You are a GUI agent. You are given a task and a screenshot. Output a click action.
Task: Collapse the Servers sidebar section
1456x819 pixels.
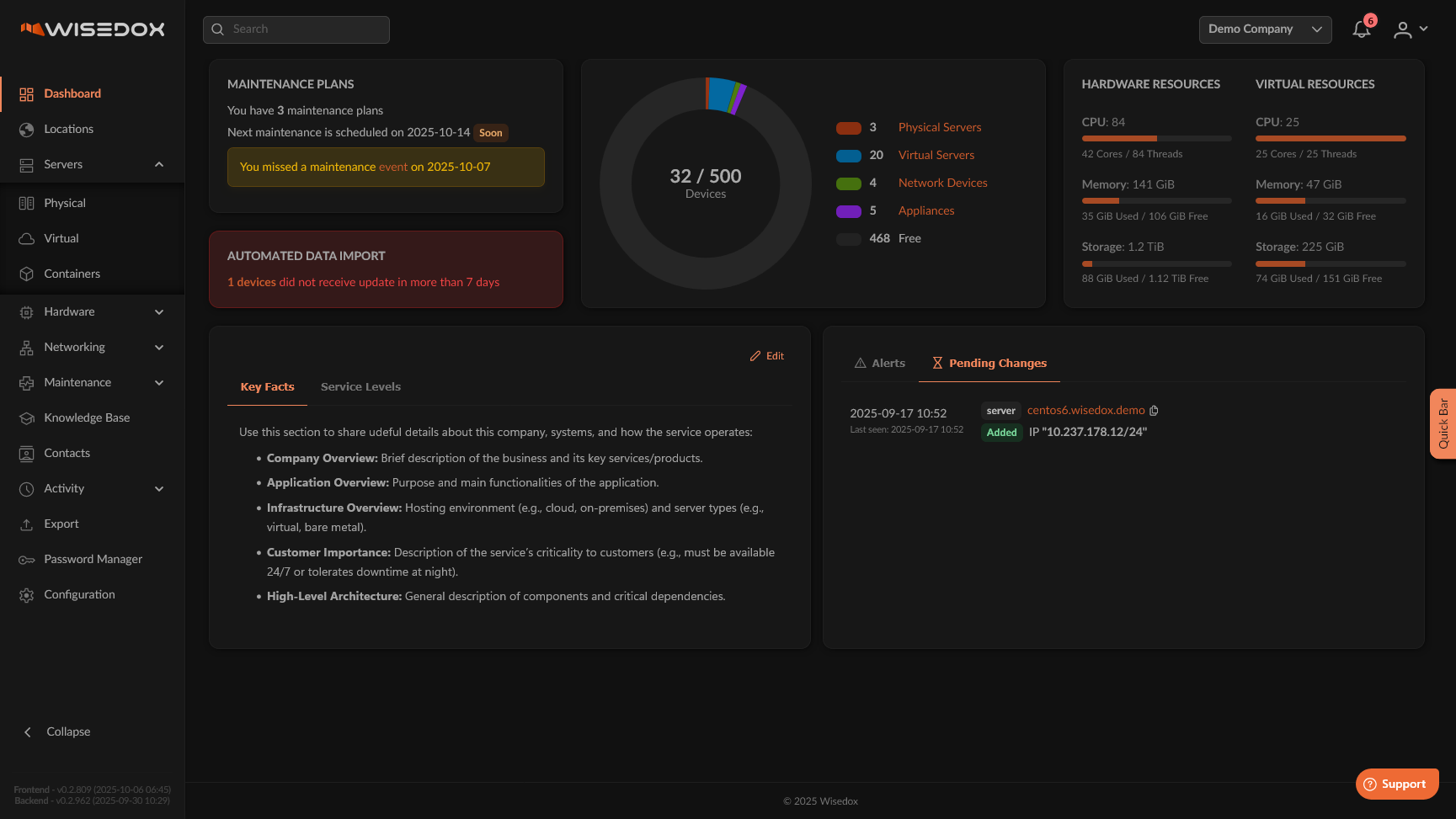pyautogui.click(x=159, y=165)
